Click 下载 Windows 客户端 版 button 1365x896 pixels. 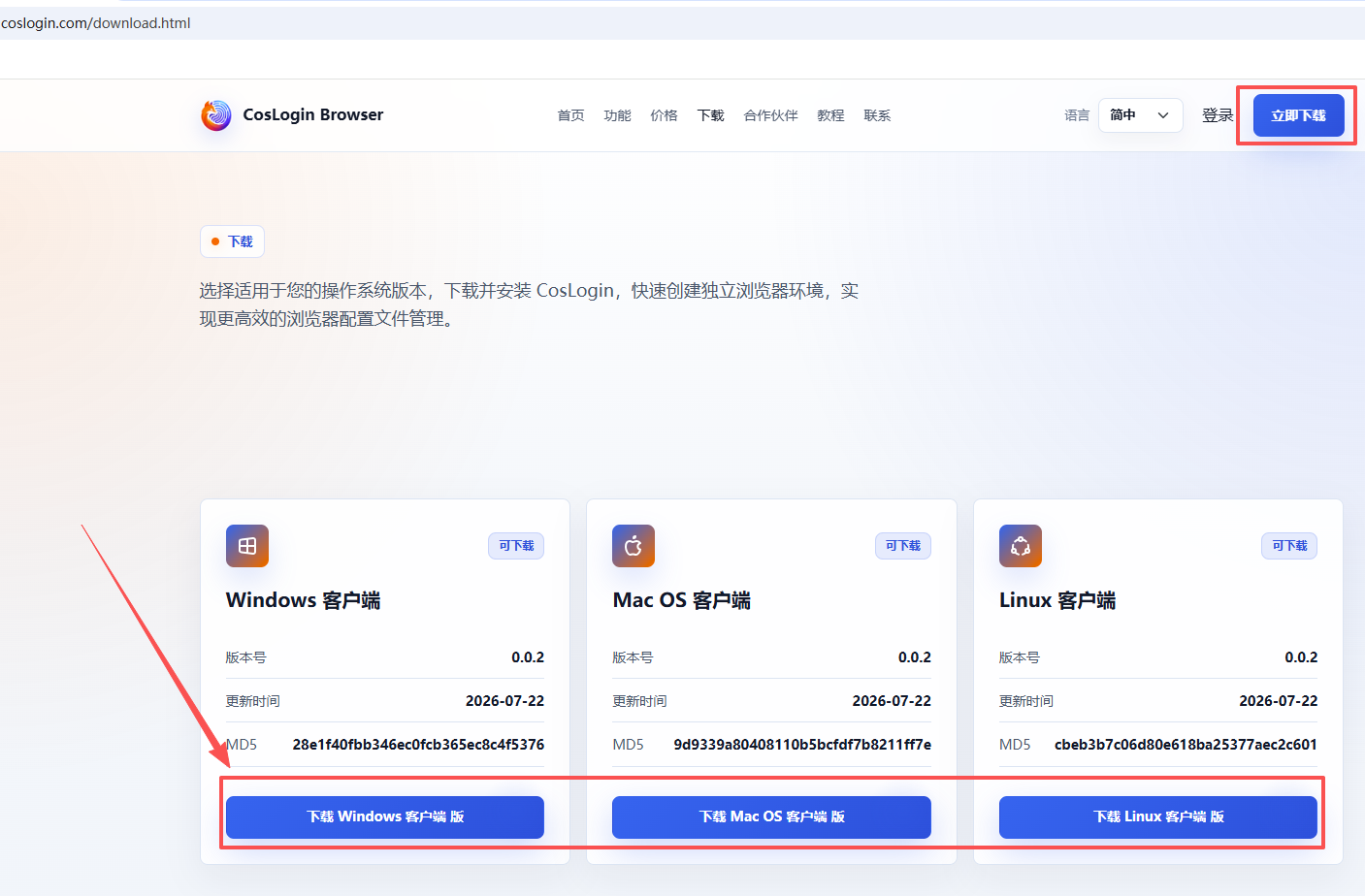pyautogui.click(x=385, y=816)
